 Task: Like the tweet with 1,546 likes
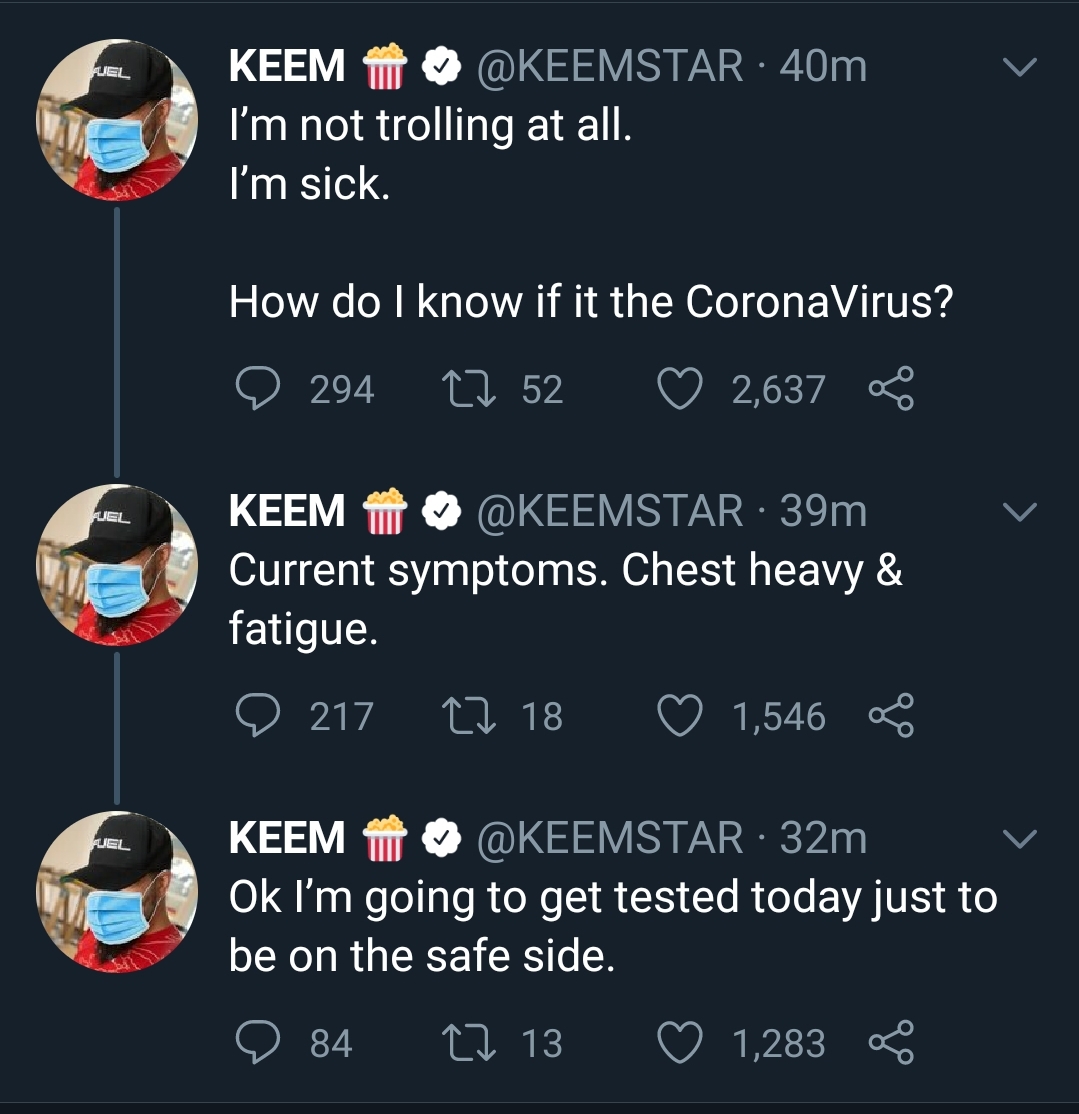tap(680, 715)
